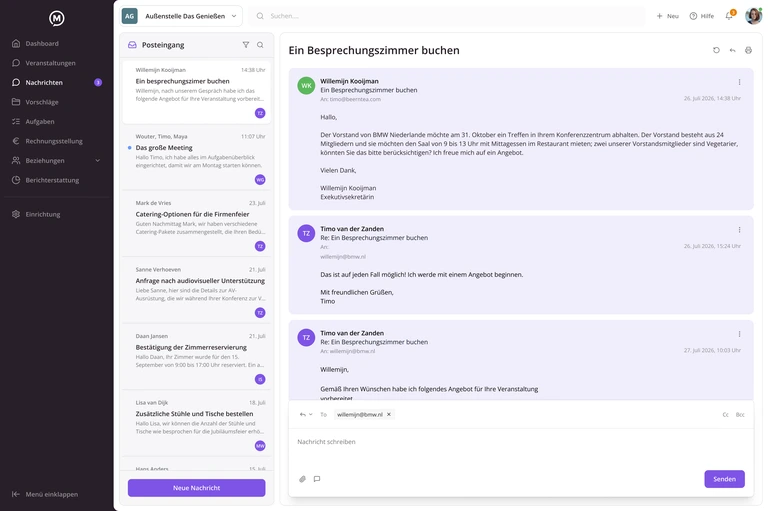
Task: Select Nachrichten in the sidebar
Action: click(56, 82)
